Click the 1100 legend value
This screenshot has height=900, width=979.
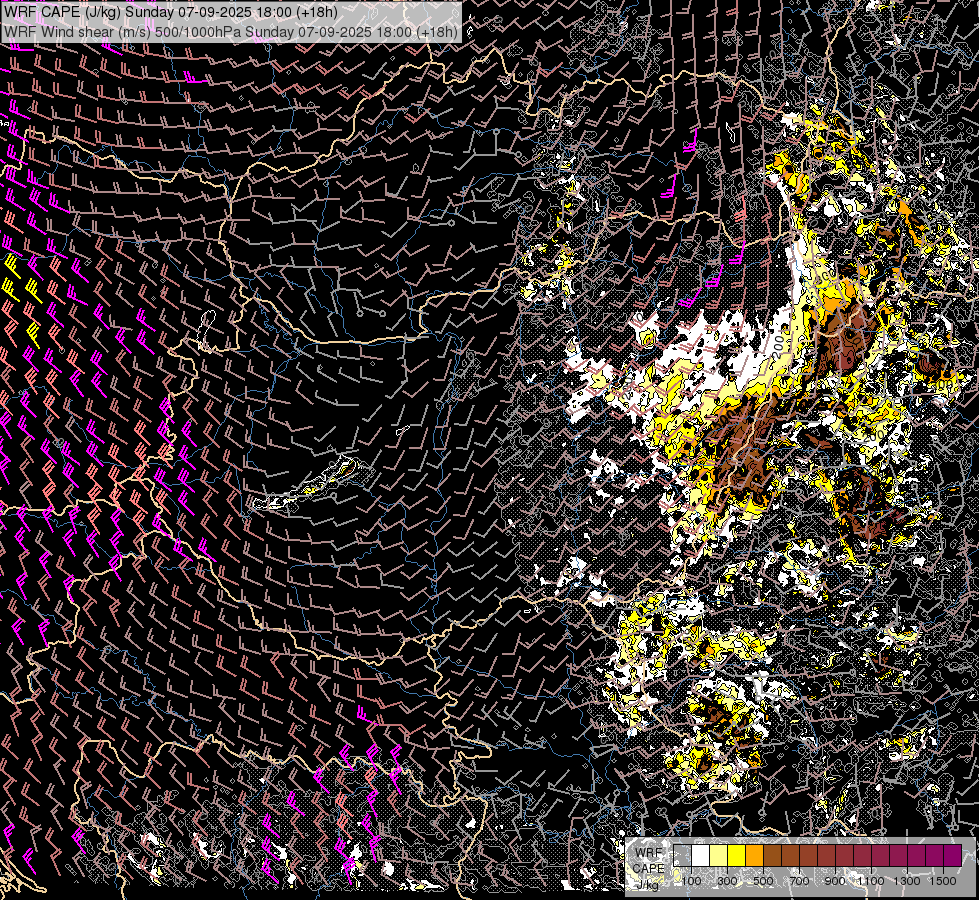870,881
